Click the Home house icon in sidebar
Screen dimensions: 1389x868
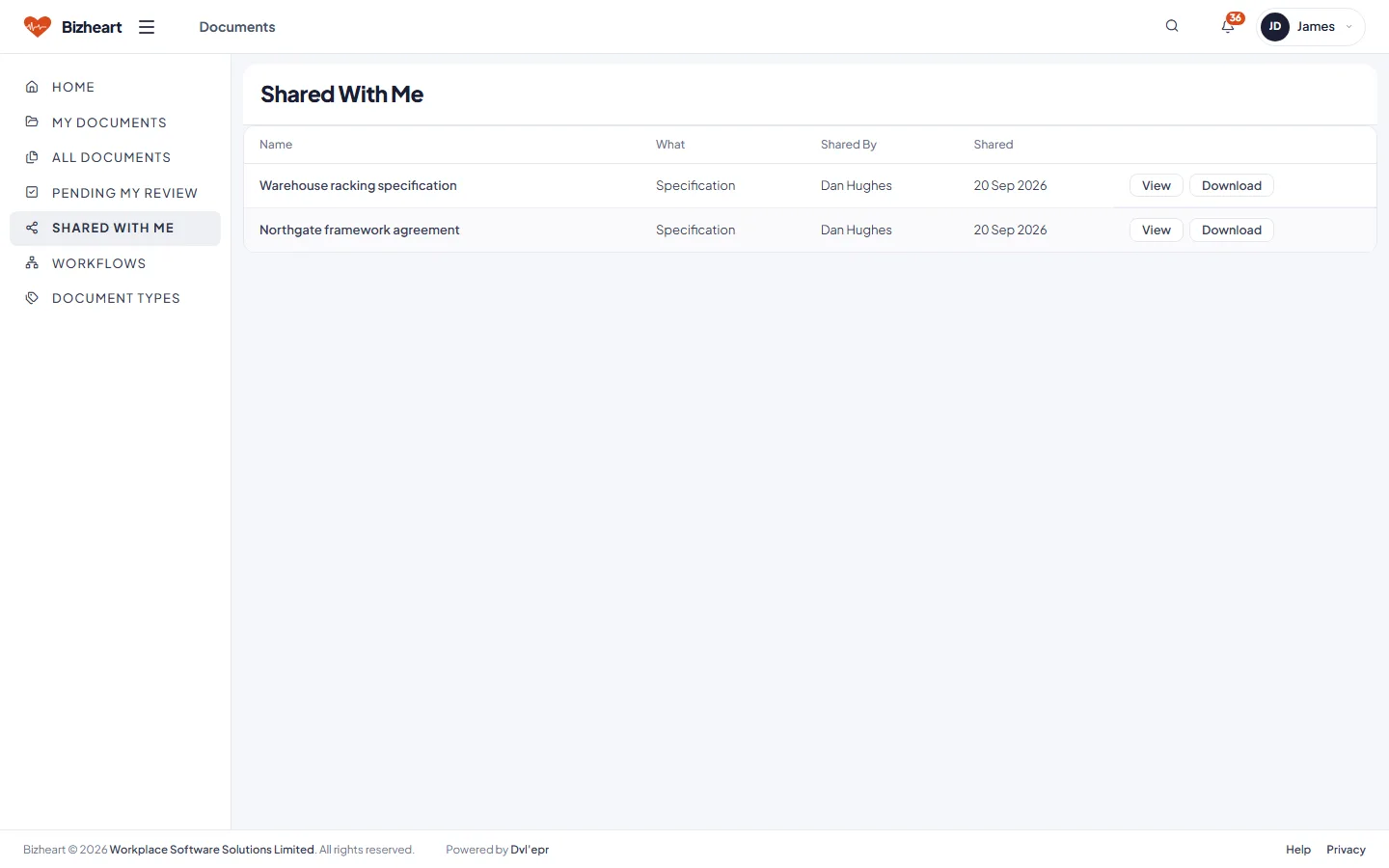coord(32,87)
